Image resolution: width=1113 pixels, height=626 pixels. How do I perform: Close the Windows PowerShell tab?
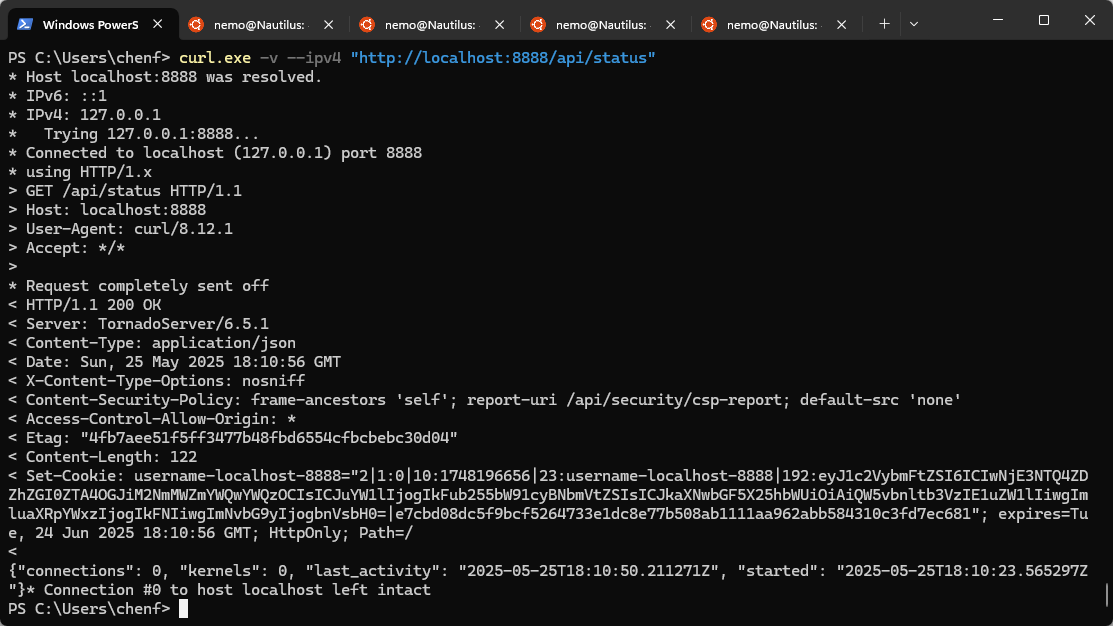point(158,24)
